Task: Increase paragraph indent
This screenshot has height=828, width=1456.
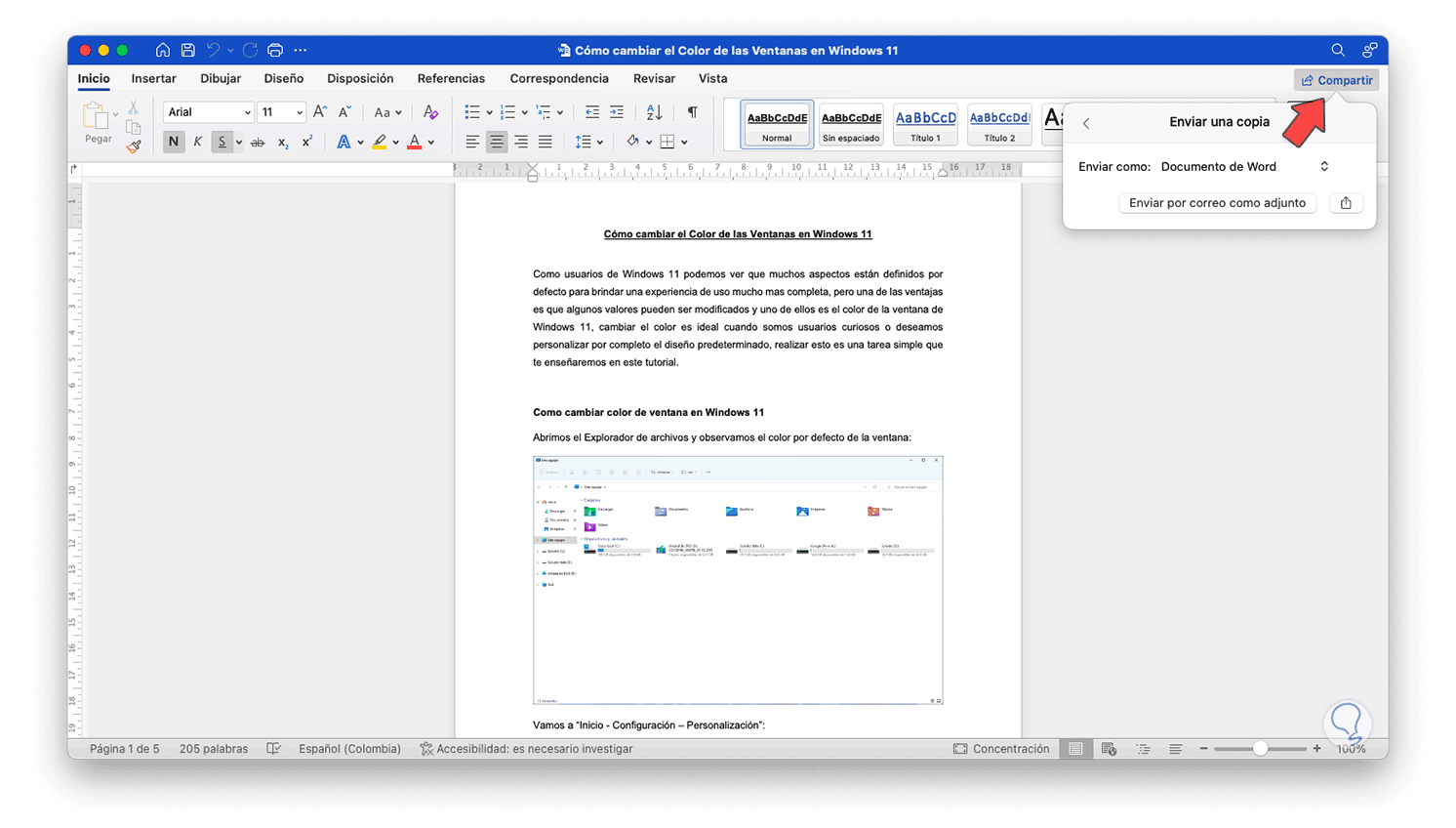Action: tap(617, 112)
